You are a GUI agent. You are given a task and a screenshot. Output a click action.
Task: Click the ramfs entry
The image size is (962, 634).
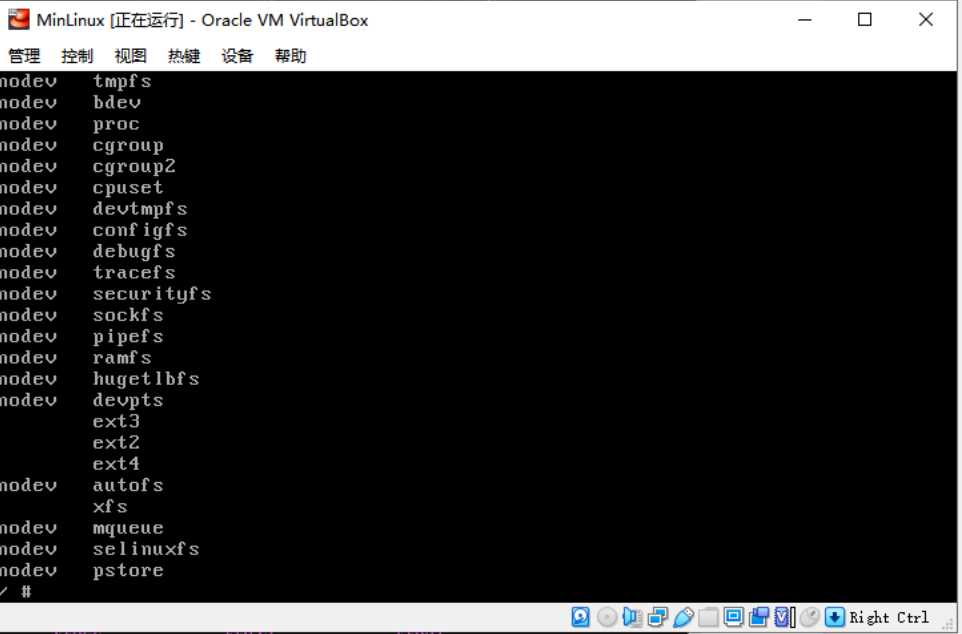coord(121,358)
